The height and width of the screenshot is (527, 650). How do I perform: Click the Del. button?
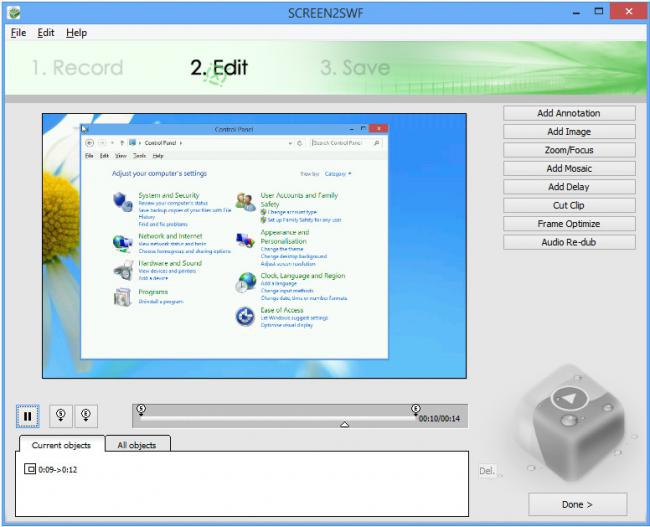click(x=488, y=471)
